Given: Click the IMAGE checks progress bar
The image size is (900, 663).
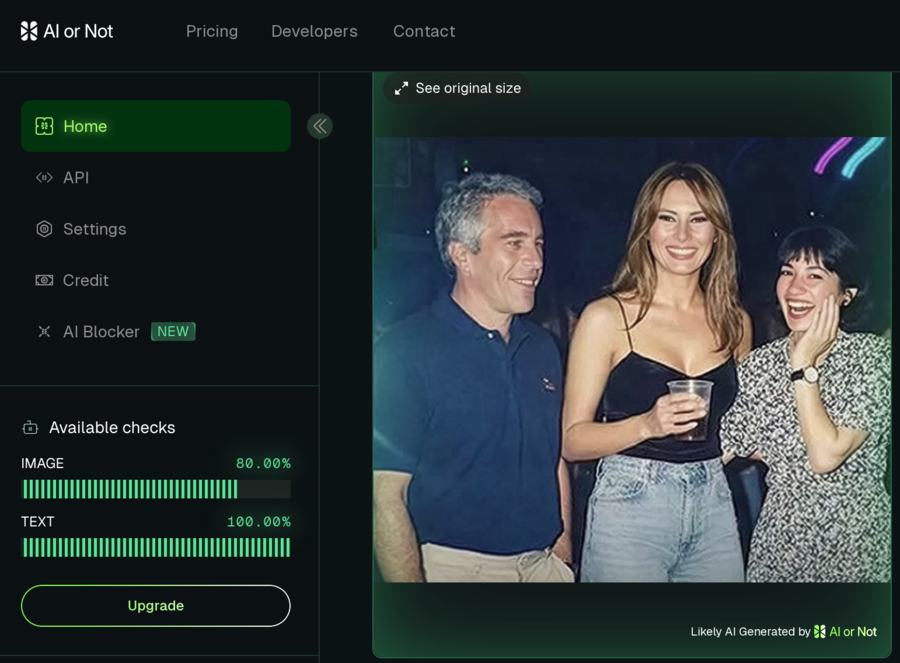Looking at the screenshot, I should (156, 489).
